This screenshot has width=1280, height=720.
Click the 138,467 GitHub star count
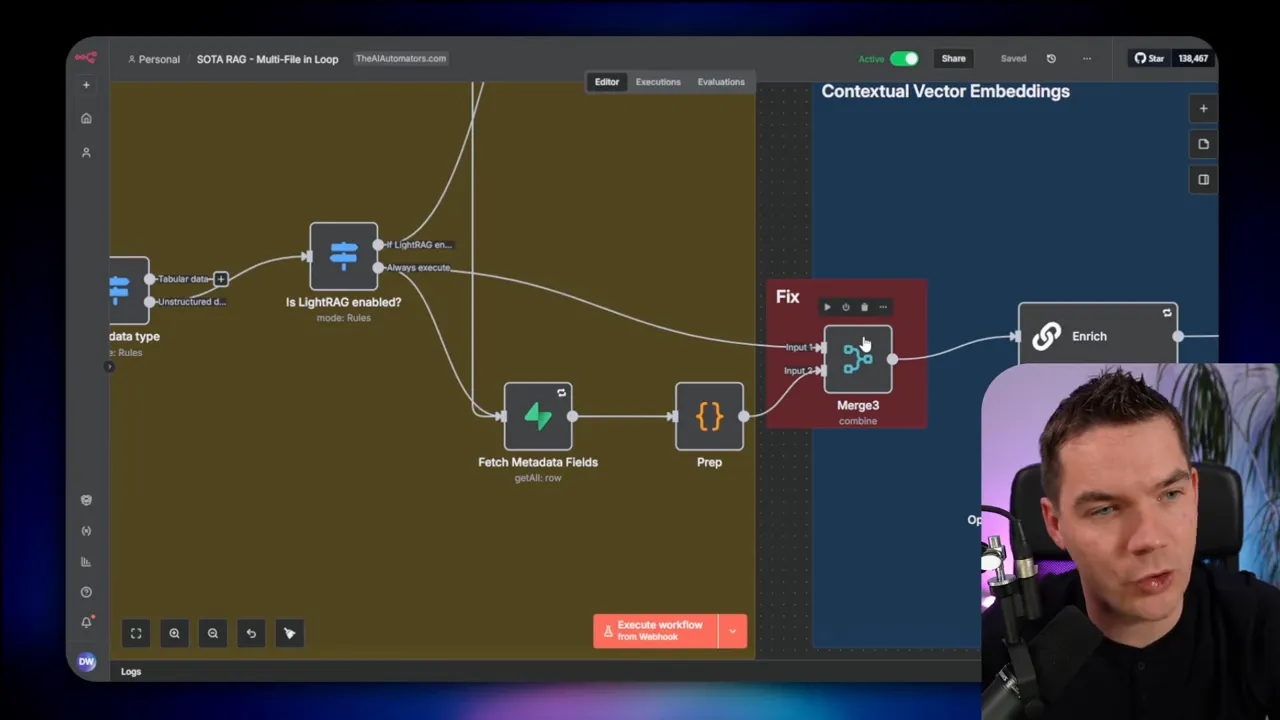pos(1193,59)
